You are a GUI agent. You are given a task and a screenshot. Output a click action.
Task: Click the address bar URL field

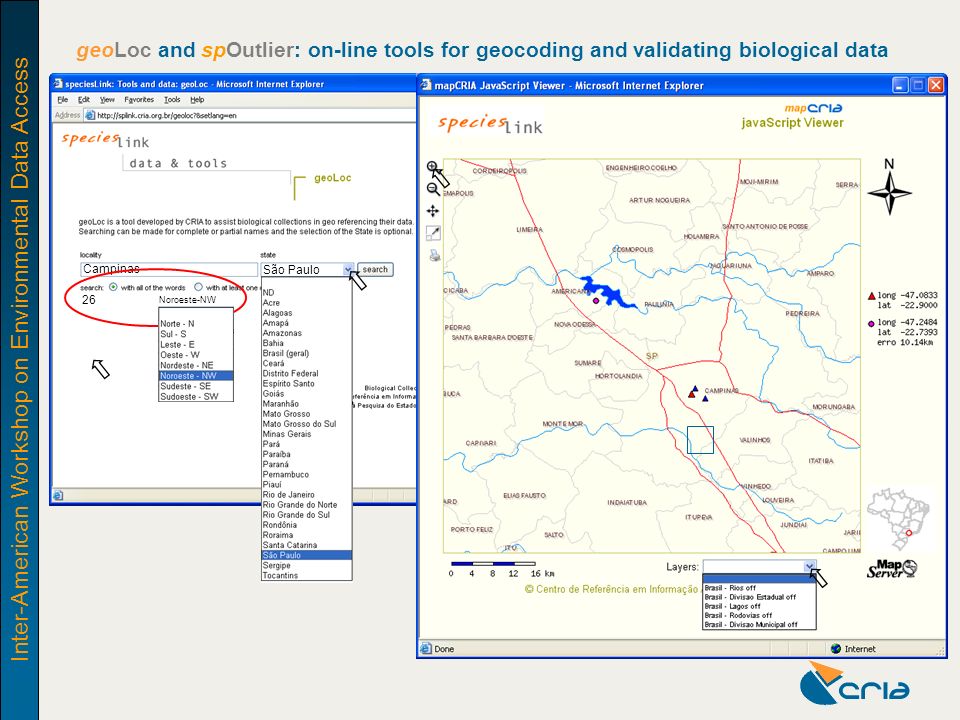pos(251,115)
